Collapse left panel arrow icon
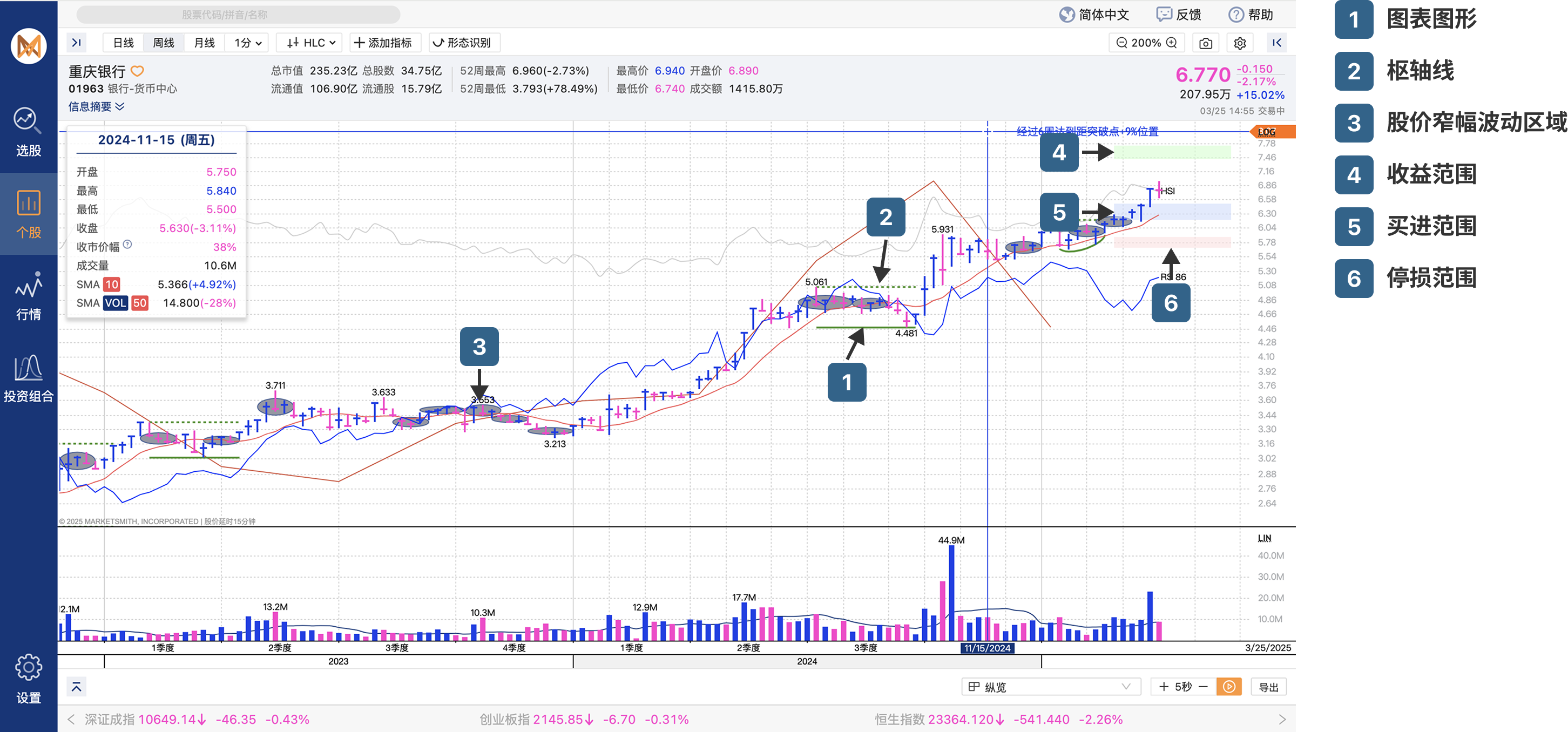 (76, 43)
